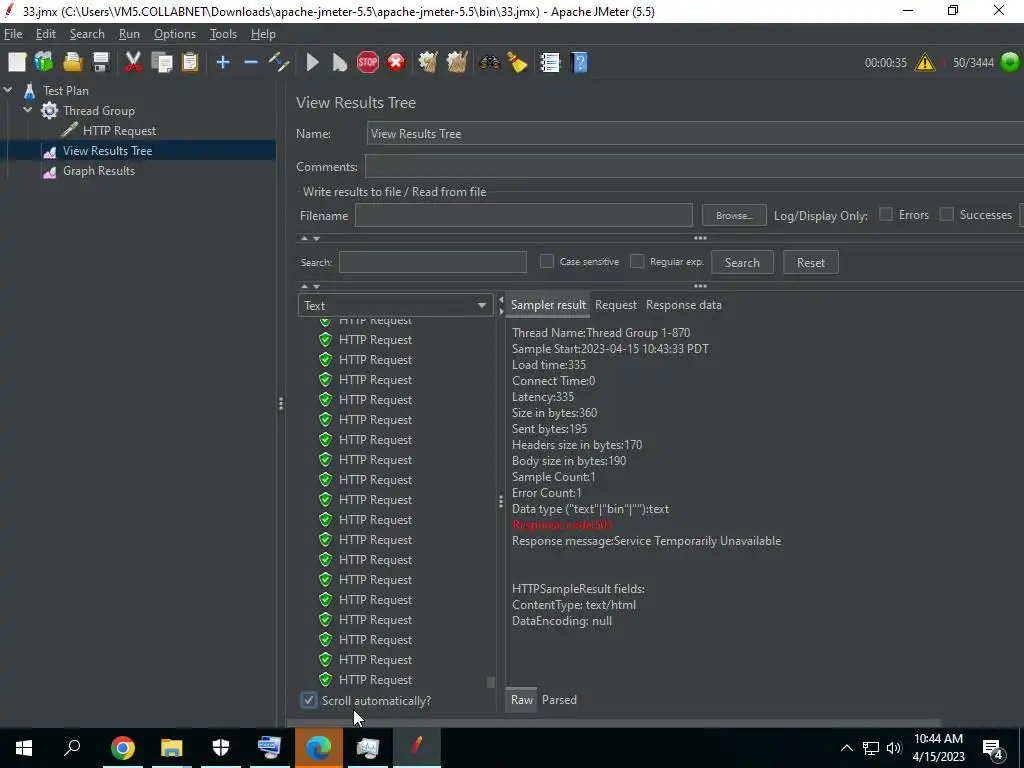Collapse all nodes with minus icon

[x=251, y=63]
